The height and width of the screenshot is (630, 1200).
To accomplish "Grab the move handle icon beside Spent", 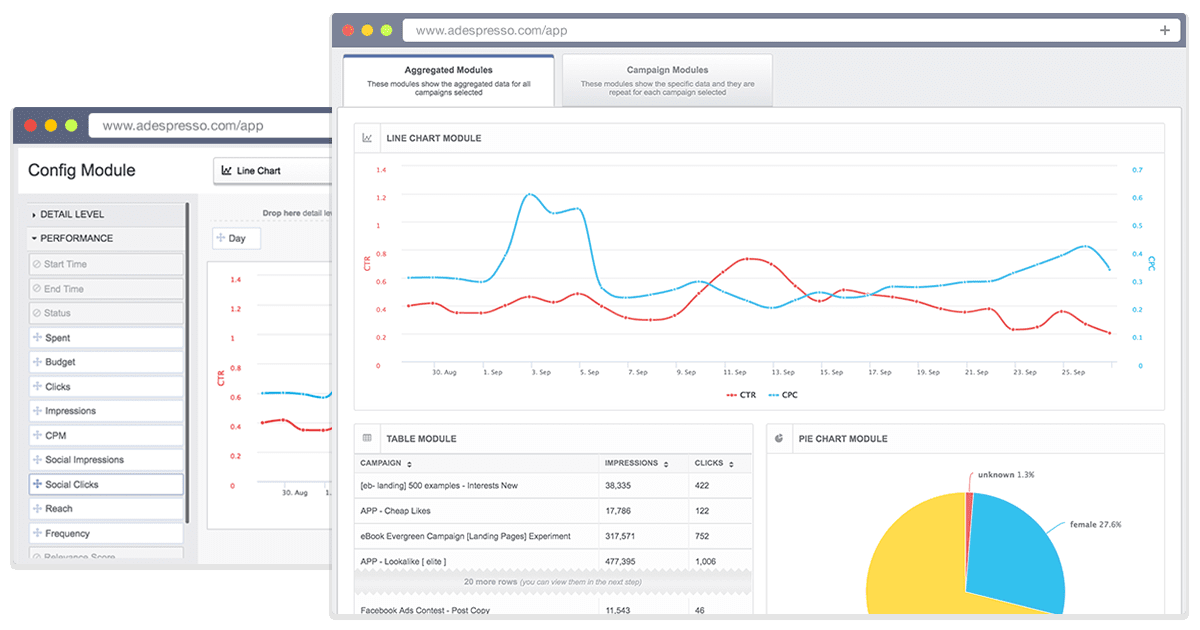I will coord(37,338).
